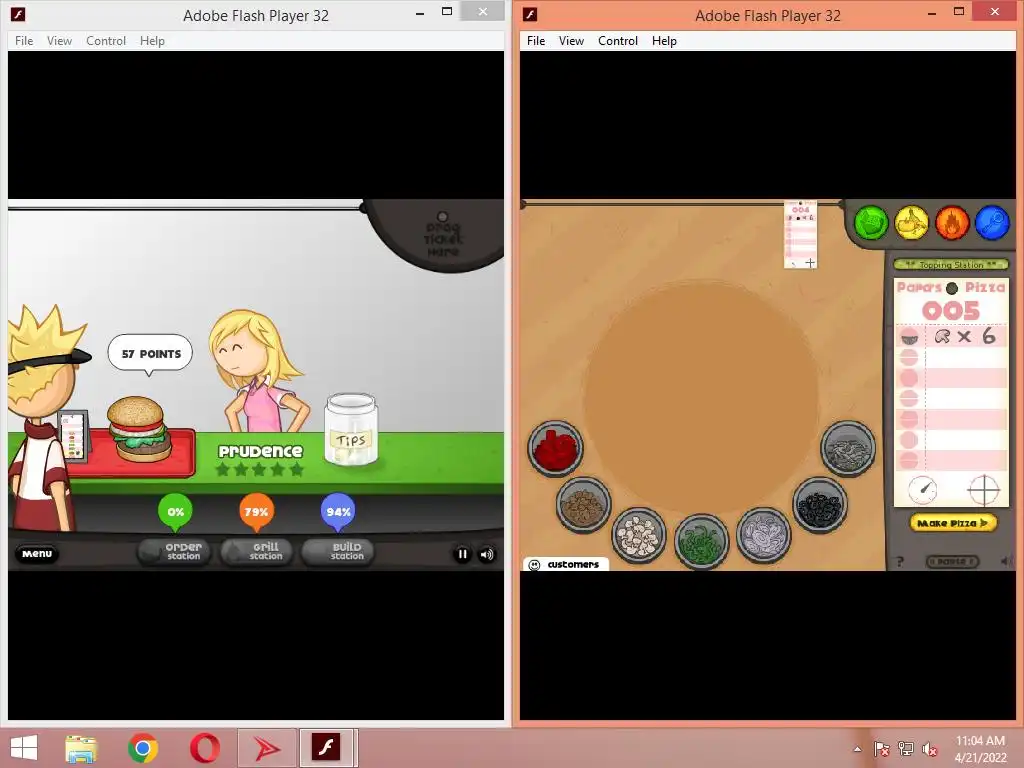Open the blue Cutting station icon

pyautogui.click(x=993, y=223)
